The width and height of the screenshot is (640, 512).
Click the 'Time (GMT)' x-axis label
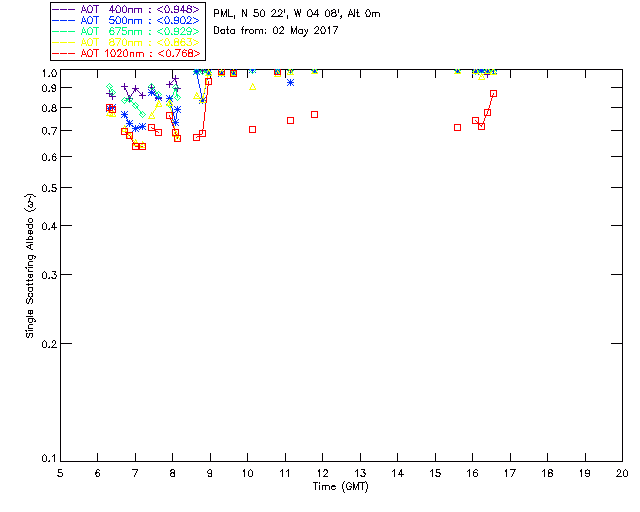coord(340,486)
